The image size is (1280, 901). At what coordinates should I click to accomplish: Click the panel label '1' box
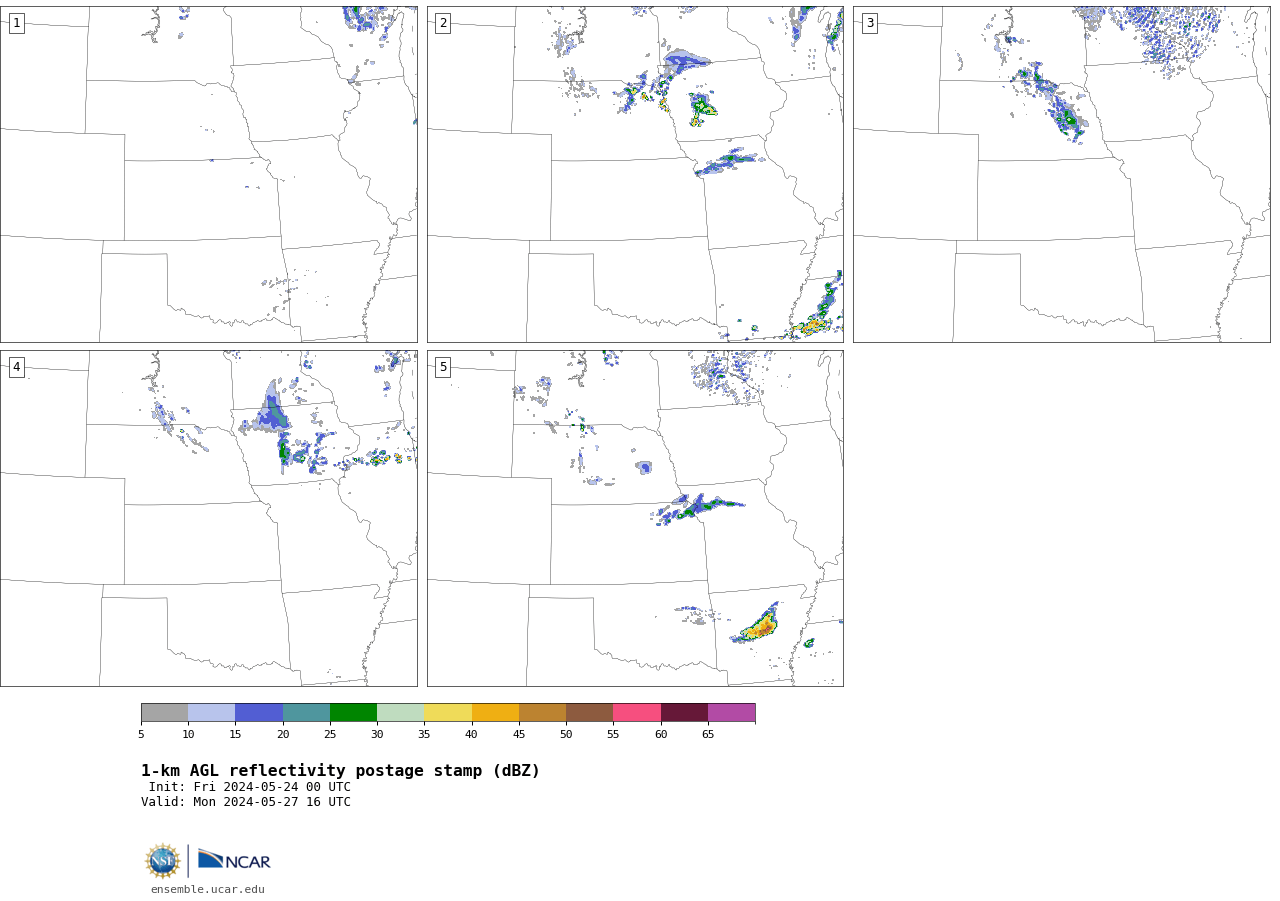pyautogui.click(x=16, y=23)
